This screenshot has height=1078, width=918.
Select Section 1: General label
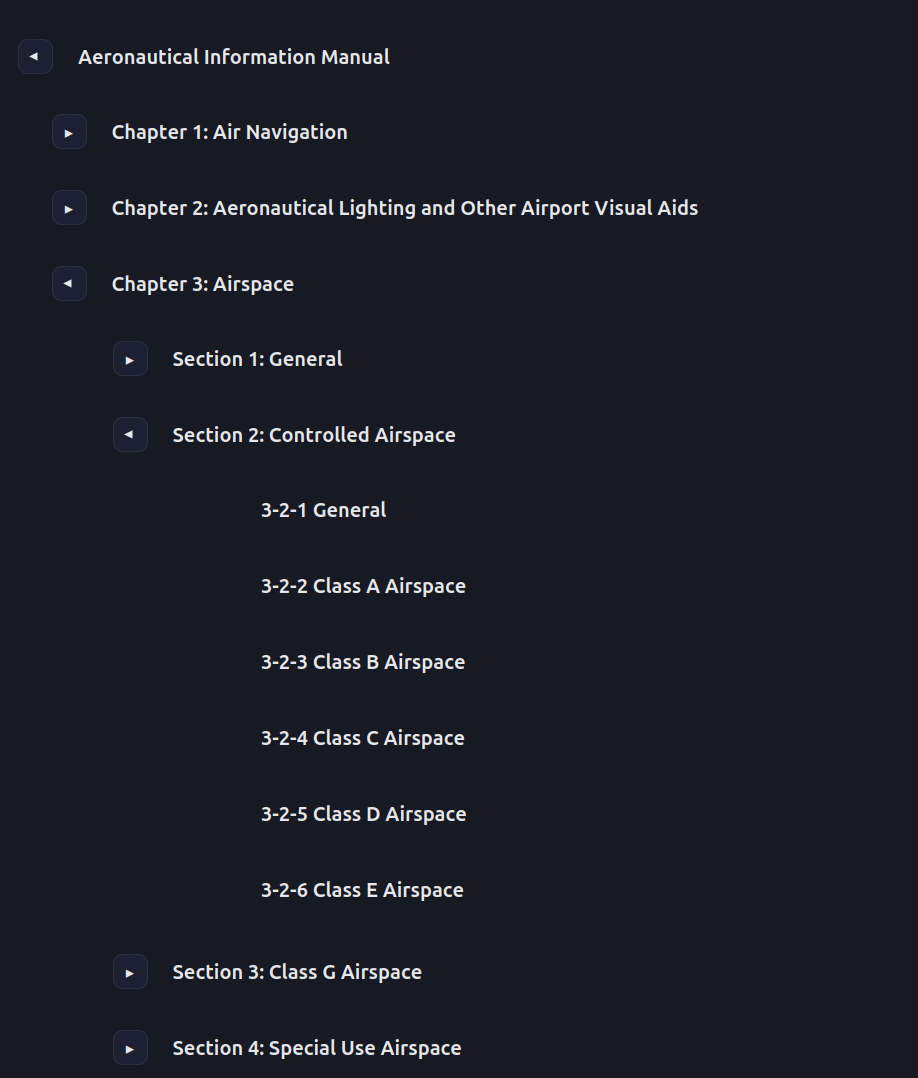[x=257, y=359]
